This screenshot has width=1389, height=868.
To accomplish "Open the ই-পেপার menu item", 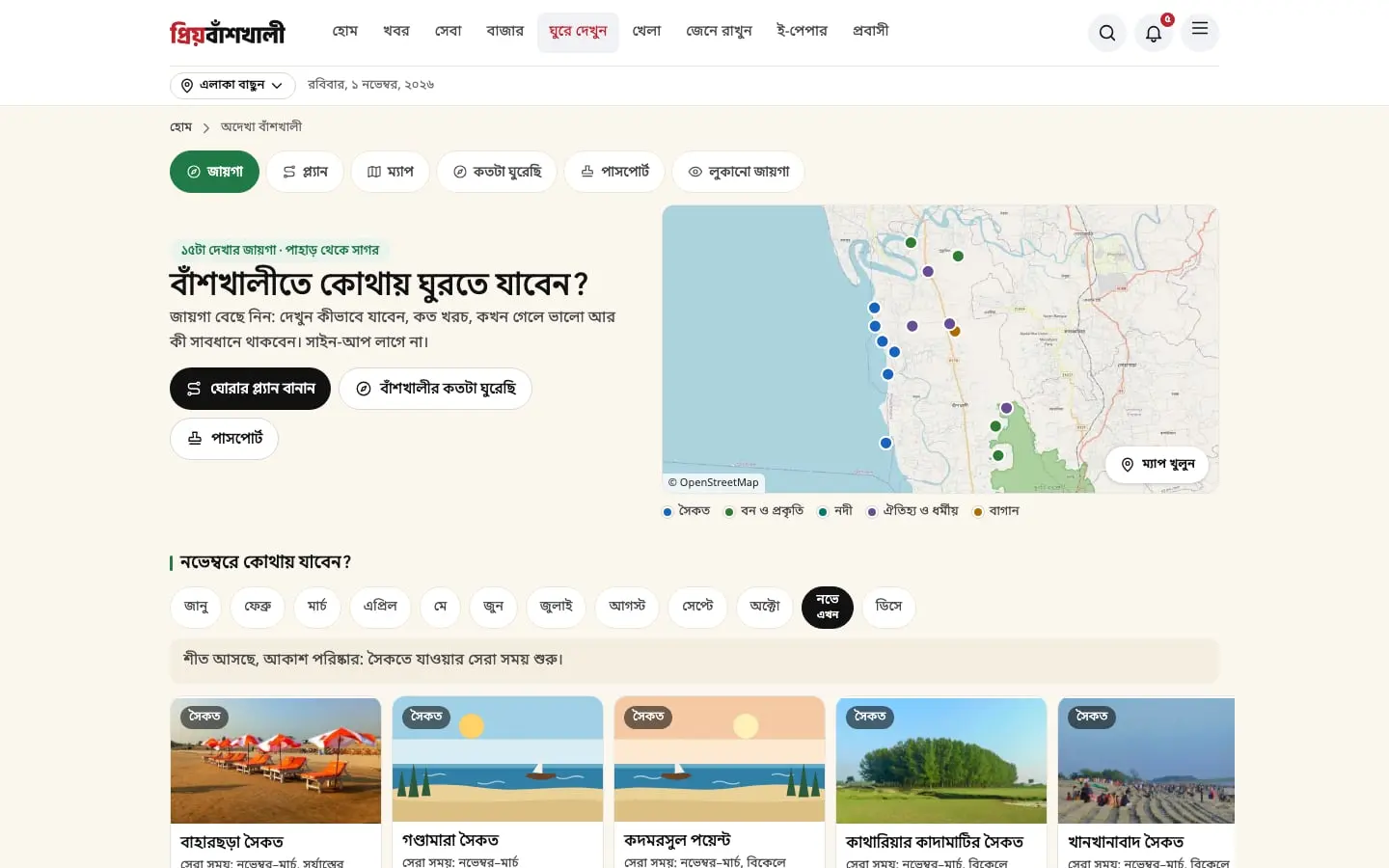I will (802, 32).
